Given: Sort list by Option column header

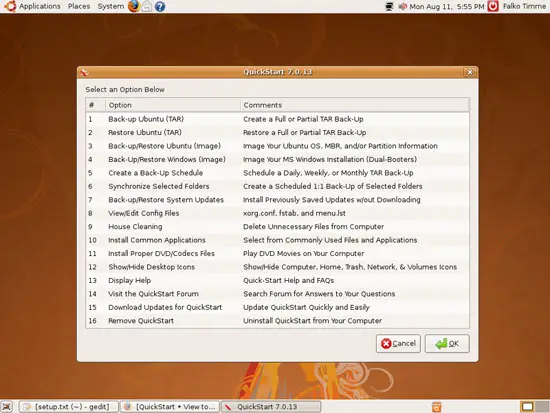Looking at the screenshot, I should pyautogui.click(x=173, y=105).
